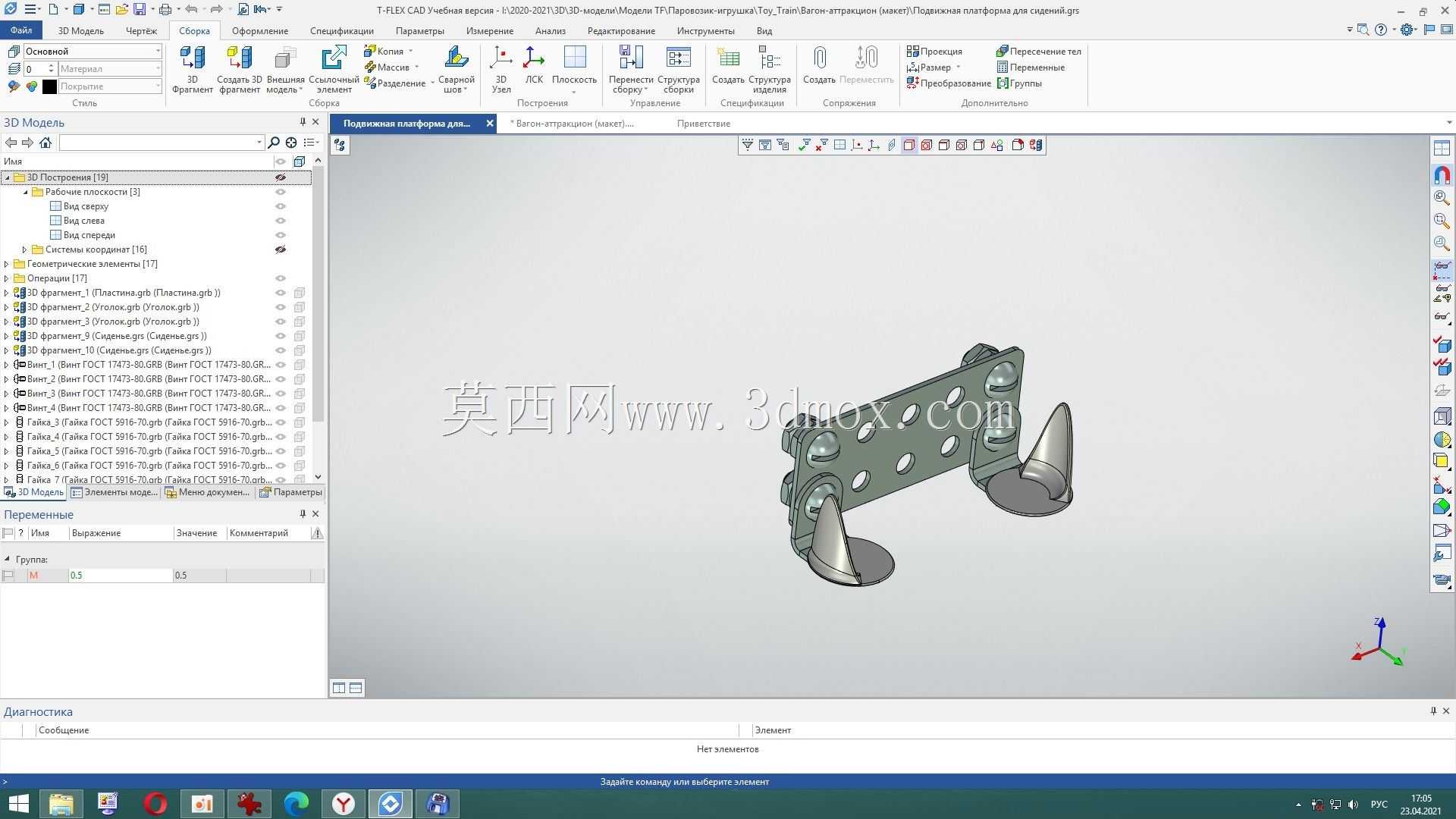Select the Пересечение тел tool

(x=1039, y=52)
